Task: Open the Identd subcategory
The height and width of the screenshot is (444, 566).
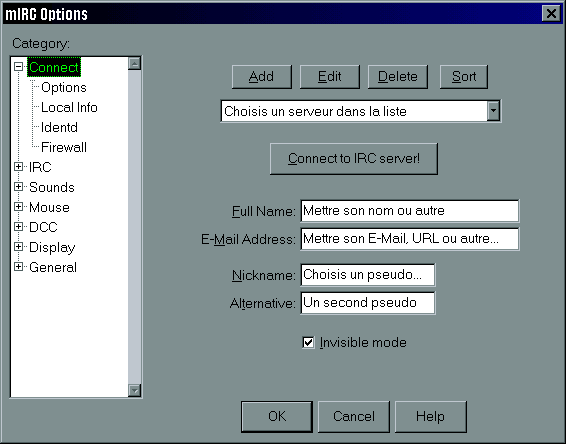Action: pyautogui.click(x=59, y=127)
